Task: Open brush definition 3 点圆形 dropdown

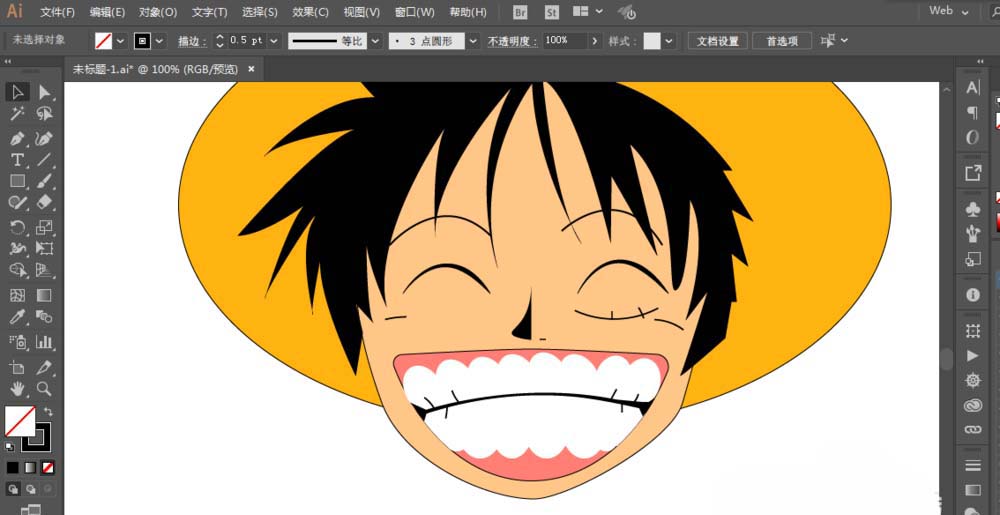Action: coord(473,41)
